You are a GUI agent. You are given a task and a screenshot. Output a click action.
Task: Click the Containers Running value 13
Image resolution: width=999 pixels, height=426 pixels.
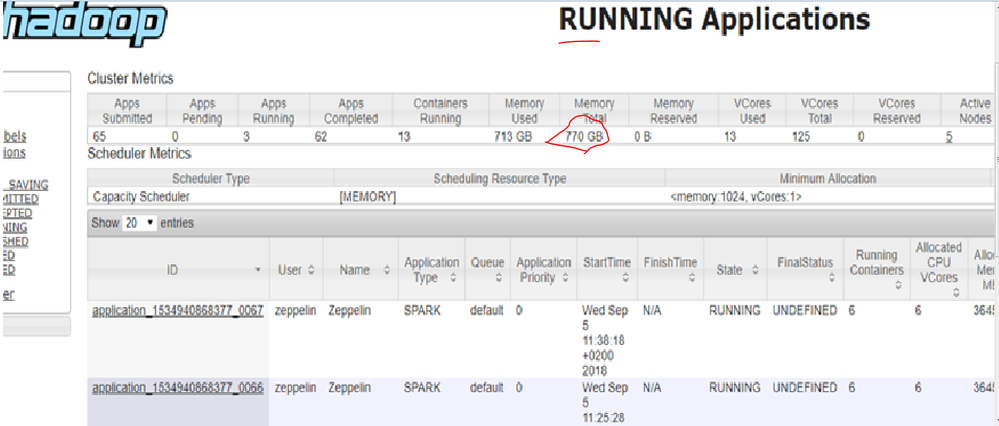click(404, 136)
